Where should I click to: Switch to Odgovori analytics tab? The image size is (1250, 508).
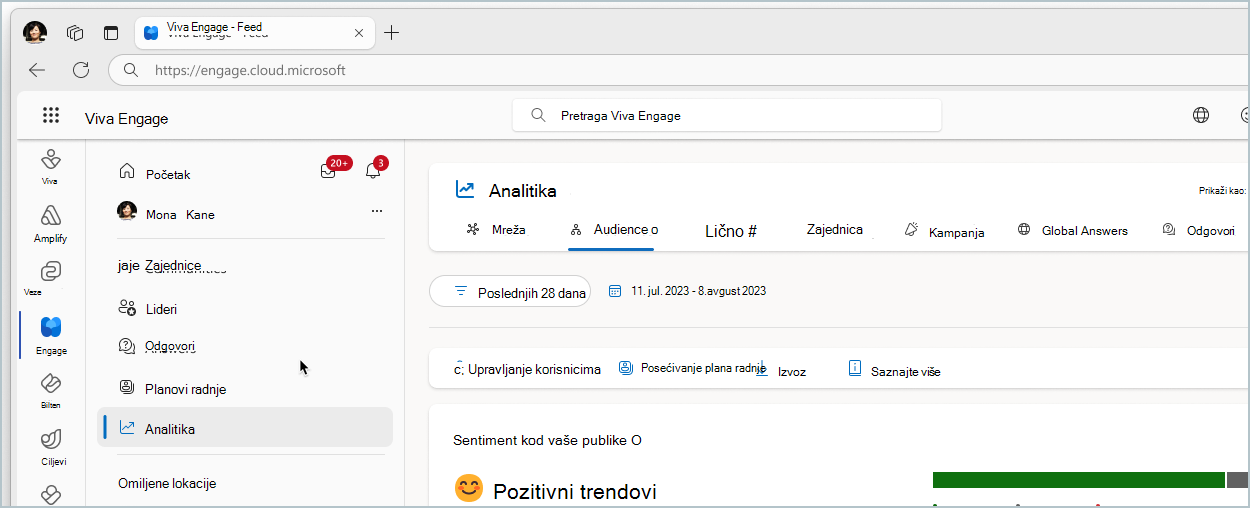pyautogui.click(x=1199, y=230)
